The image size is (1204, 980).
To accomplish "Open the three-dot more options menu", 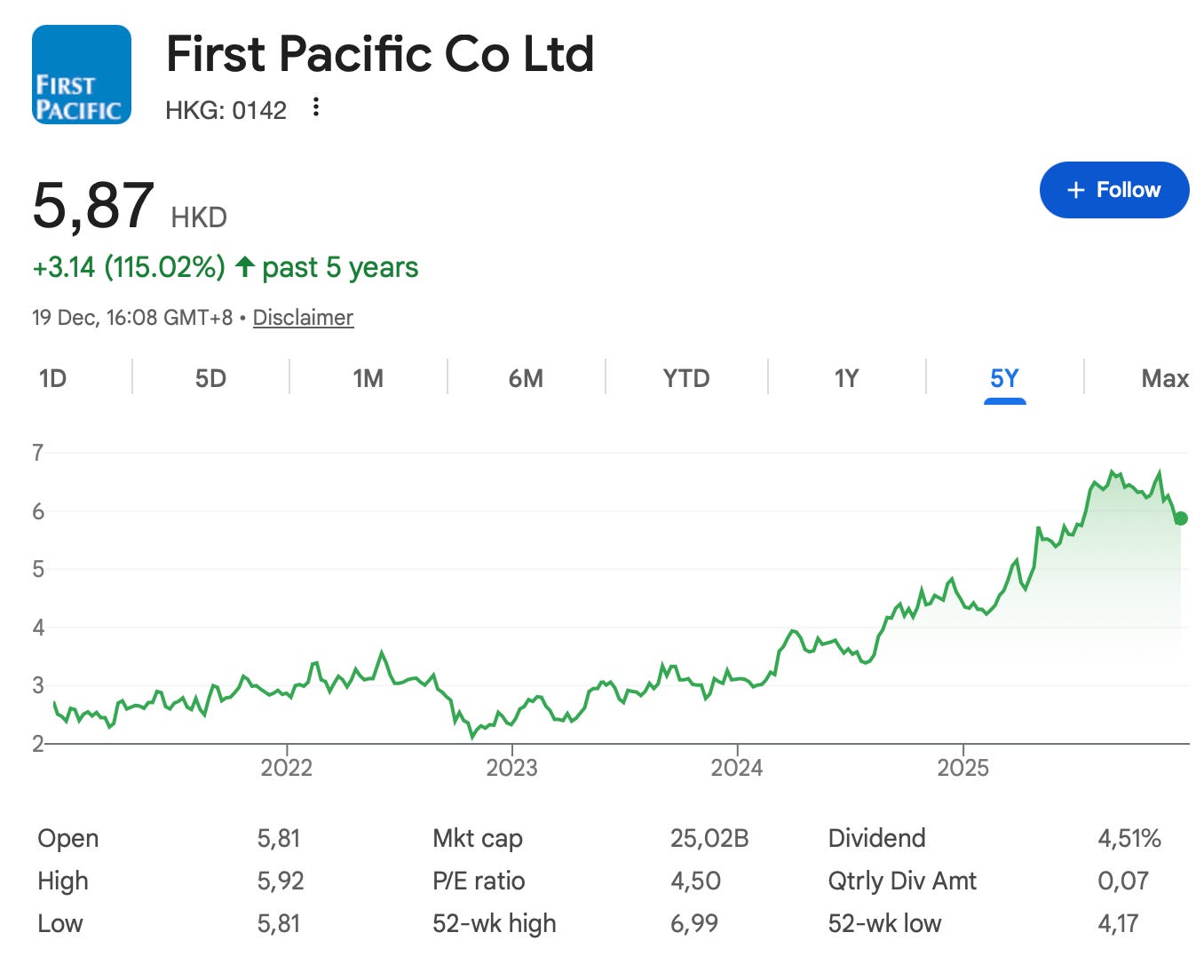I will pos(315,108).
